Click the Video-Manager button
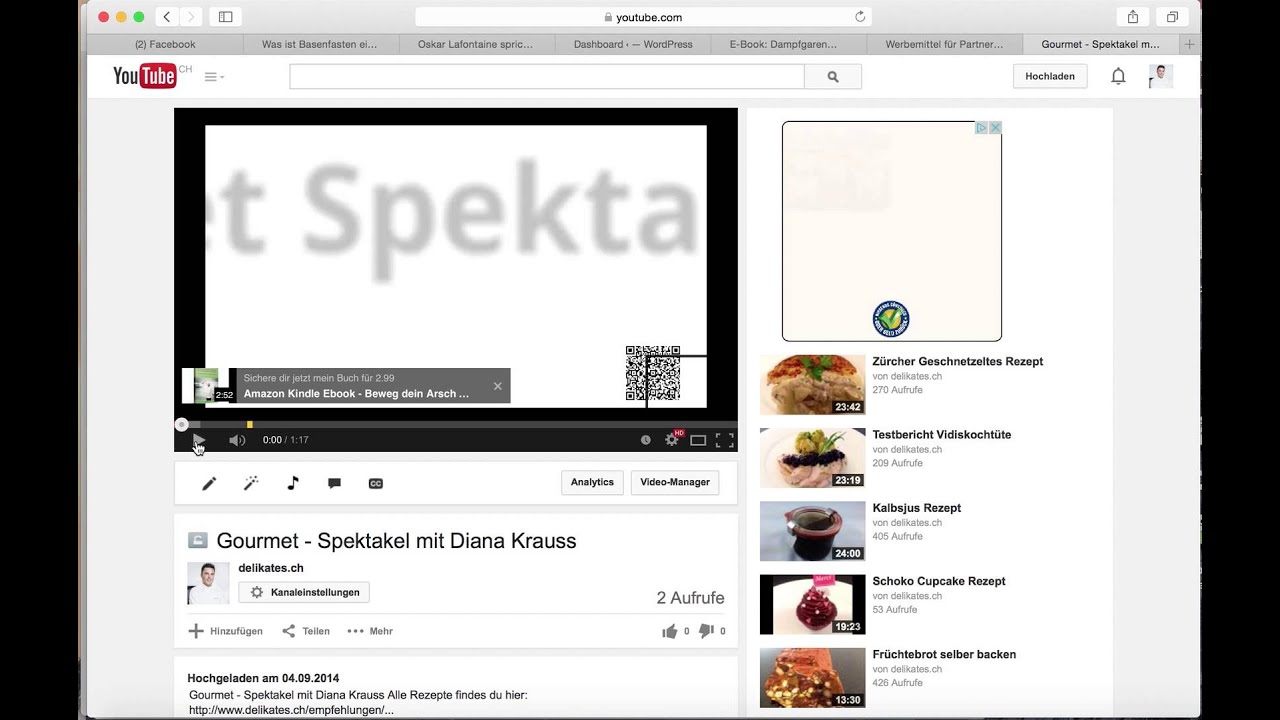The width and height of the screenshot is (1280, 720). pos(675,482)
